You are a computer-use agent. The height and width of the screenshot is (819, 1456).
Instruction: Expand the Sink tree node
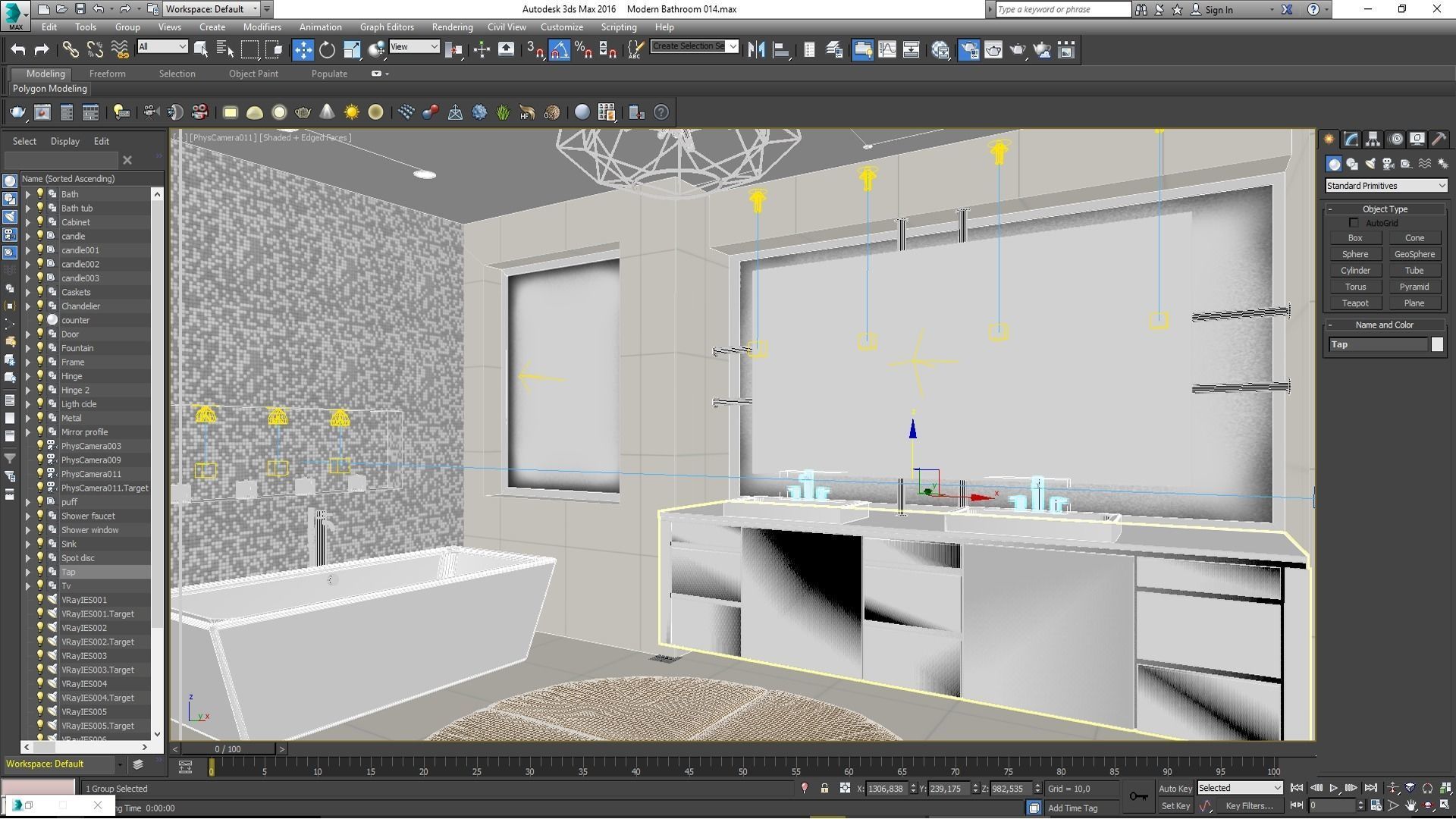tap(28, 544)
